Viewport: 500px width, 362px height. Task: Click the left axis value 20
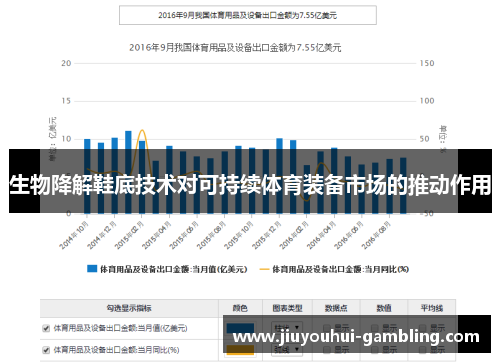pyautogui.click(x=66, y=63)
